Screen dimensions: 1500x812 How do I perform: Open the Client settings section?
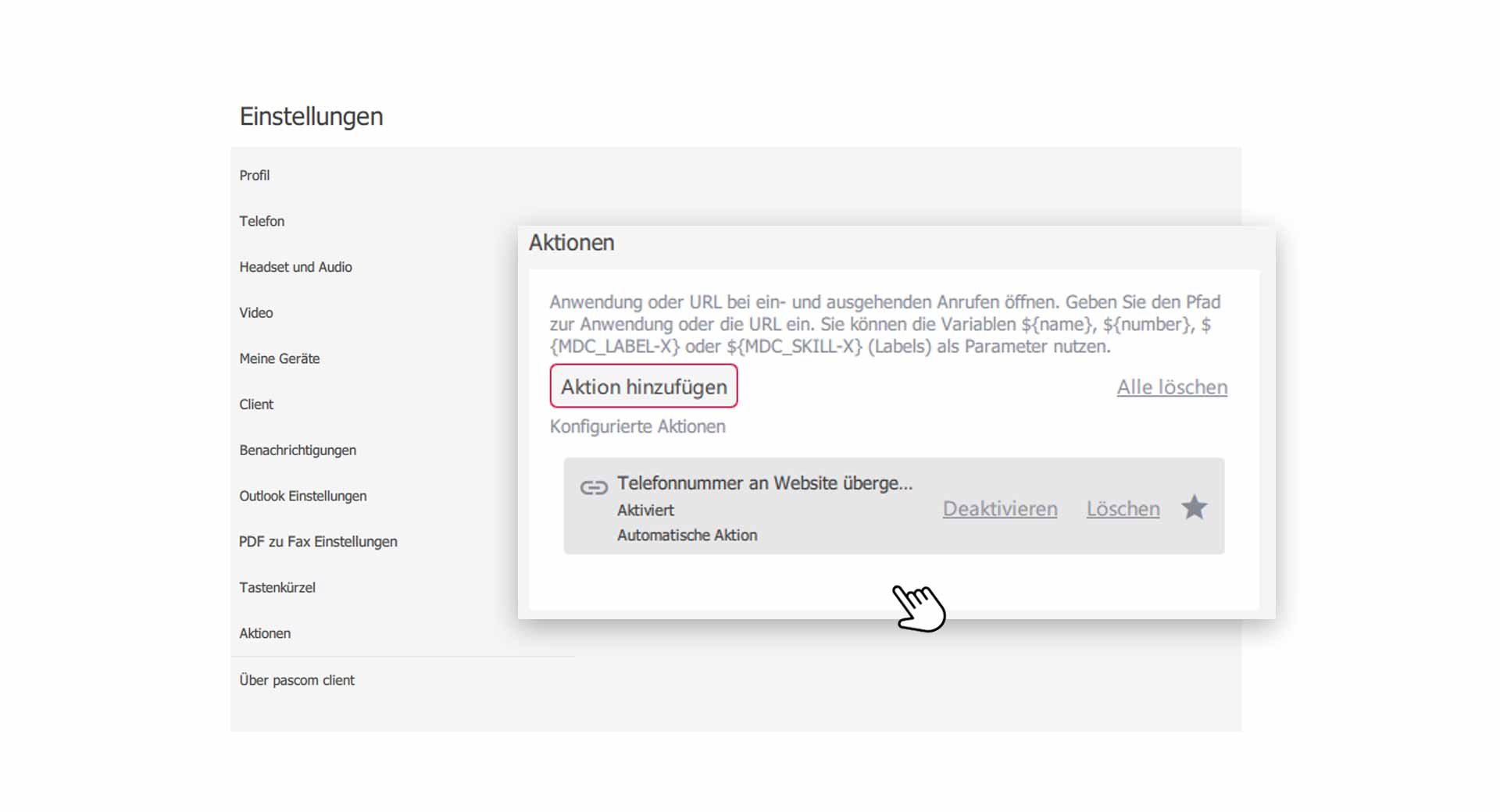click(x=256, y=404)
